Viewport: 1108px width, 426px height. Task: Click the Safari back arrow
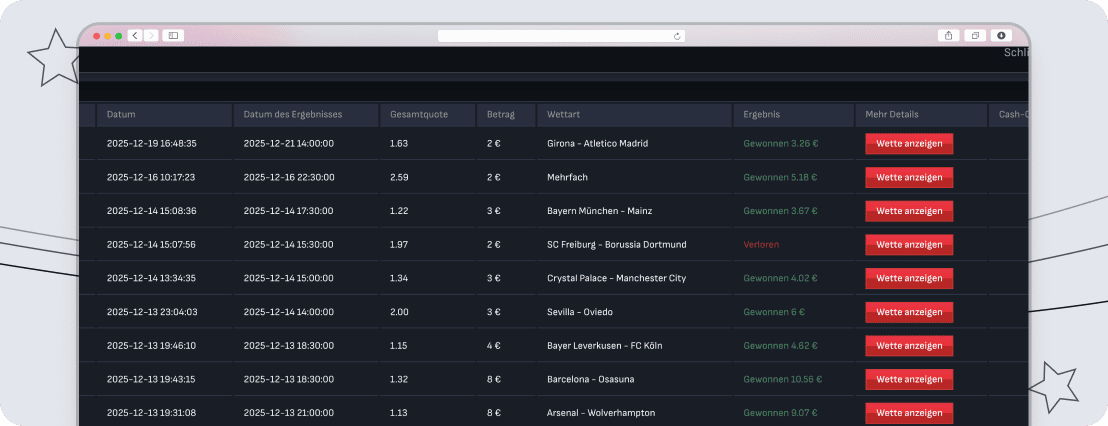[135, 35]
